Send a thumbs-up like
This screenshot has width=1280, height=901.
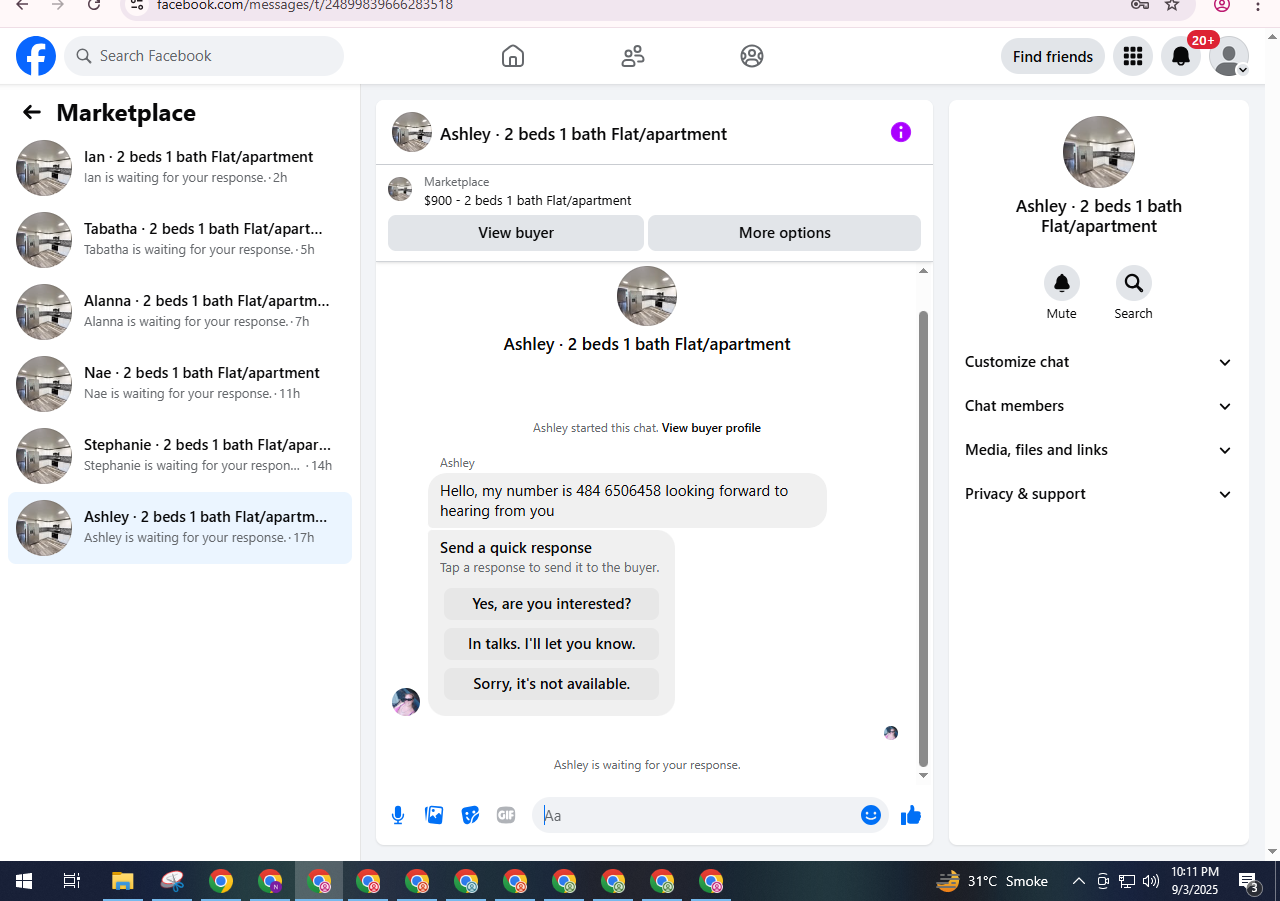coord(910,815)
